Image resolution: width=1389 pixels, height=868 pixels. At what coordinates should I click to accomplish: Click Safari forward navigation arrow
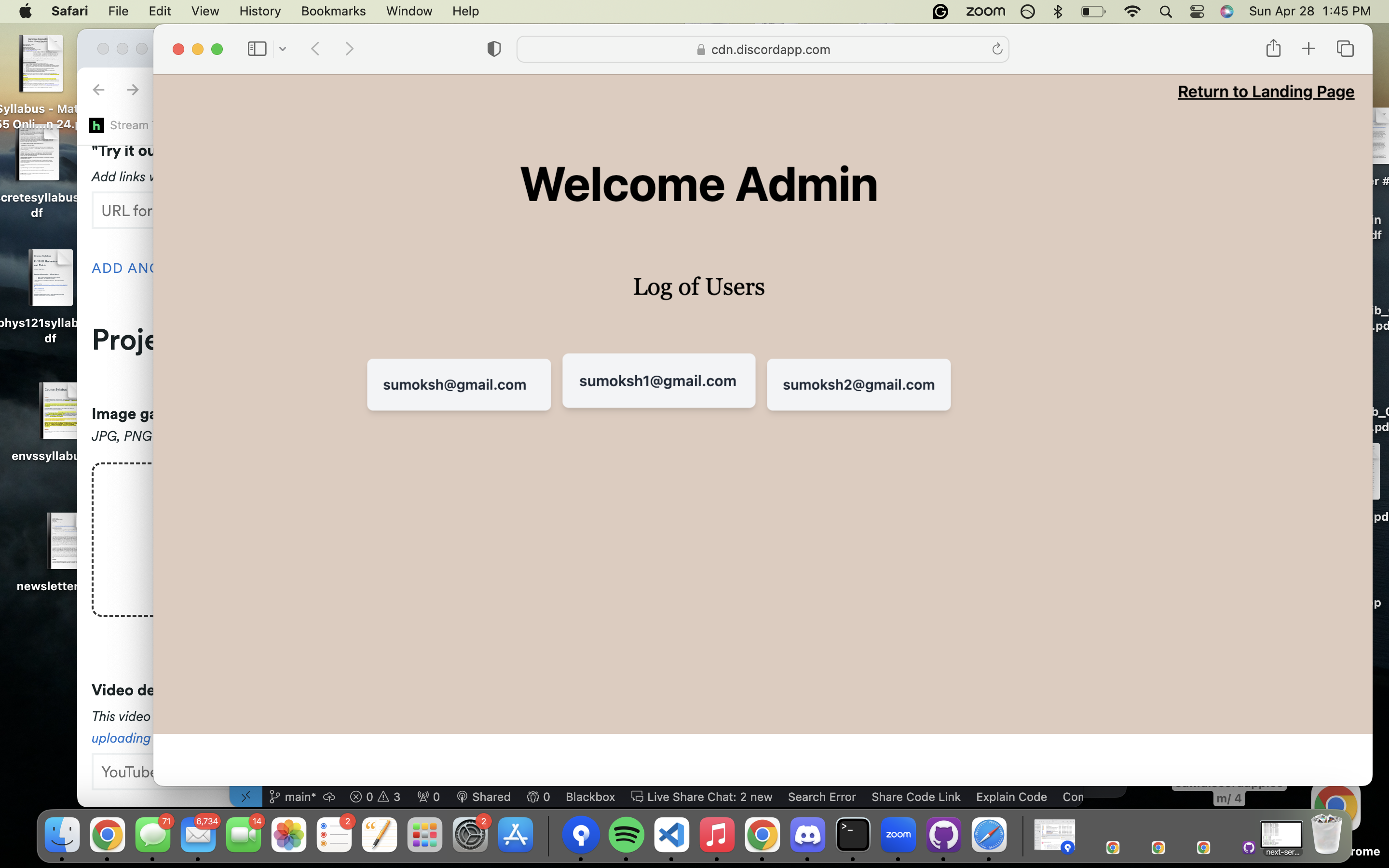[x=350, y=49]
